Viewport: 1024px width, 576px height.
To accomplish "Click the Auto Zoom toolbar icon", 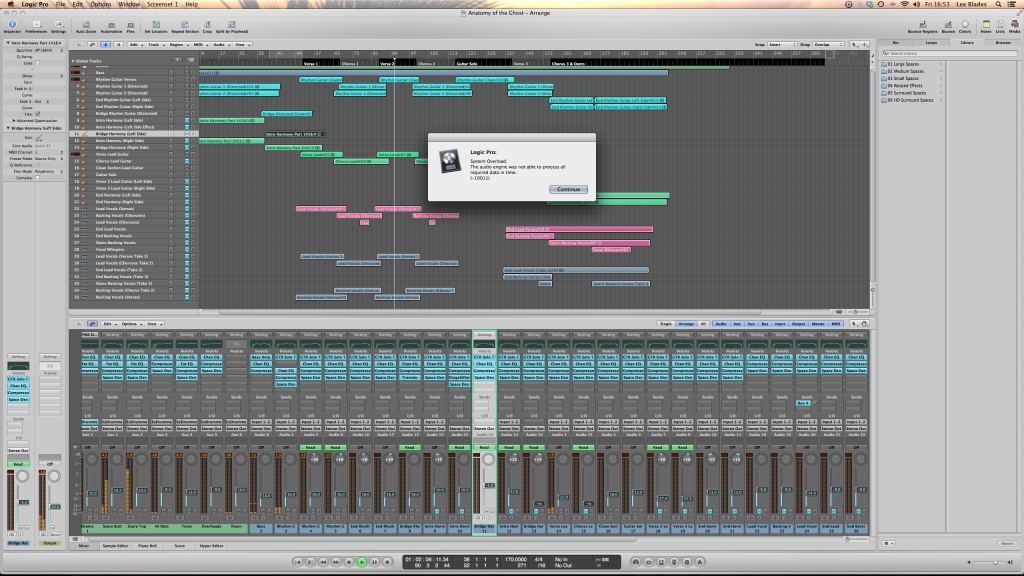I will coord(86,26).
